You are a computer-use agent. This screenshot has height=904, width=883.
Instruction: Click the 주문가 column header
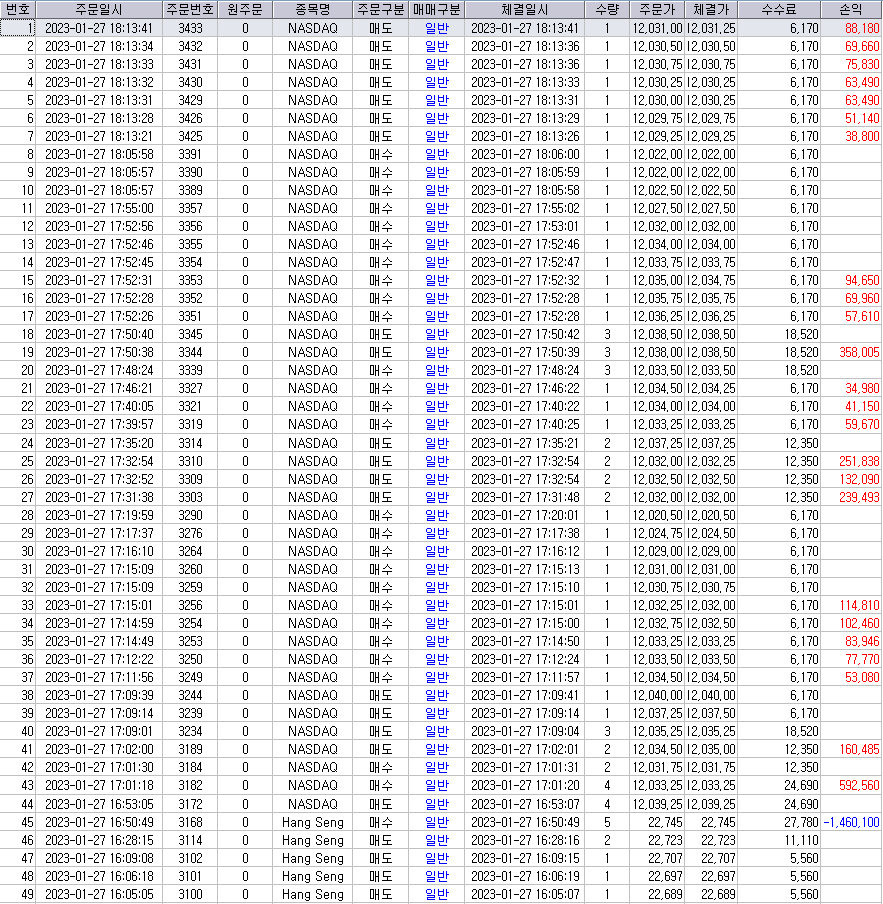coord(657,9)
